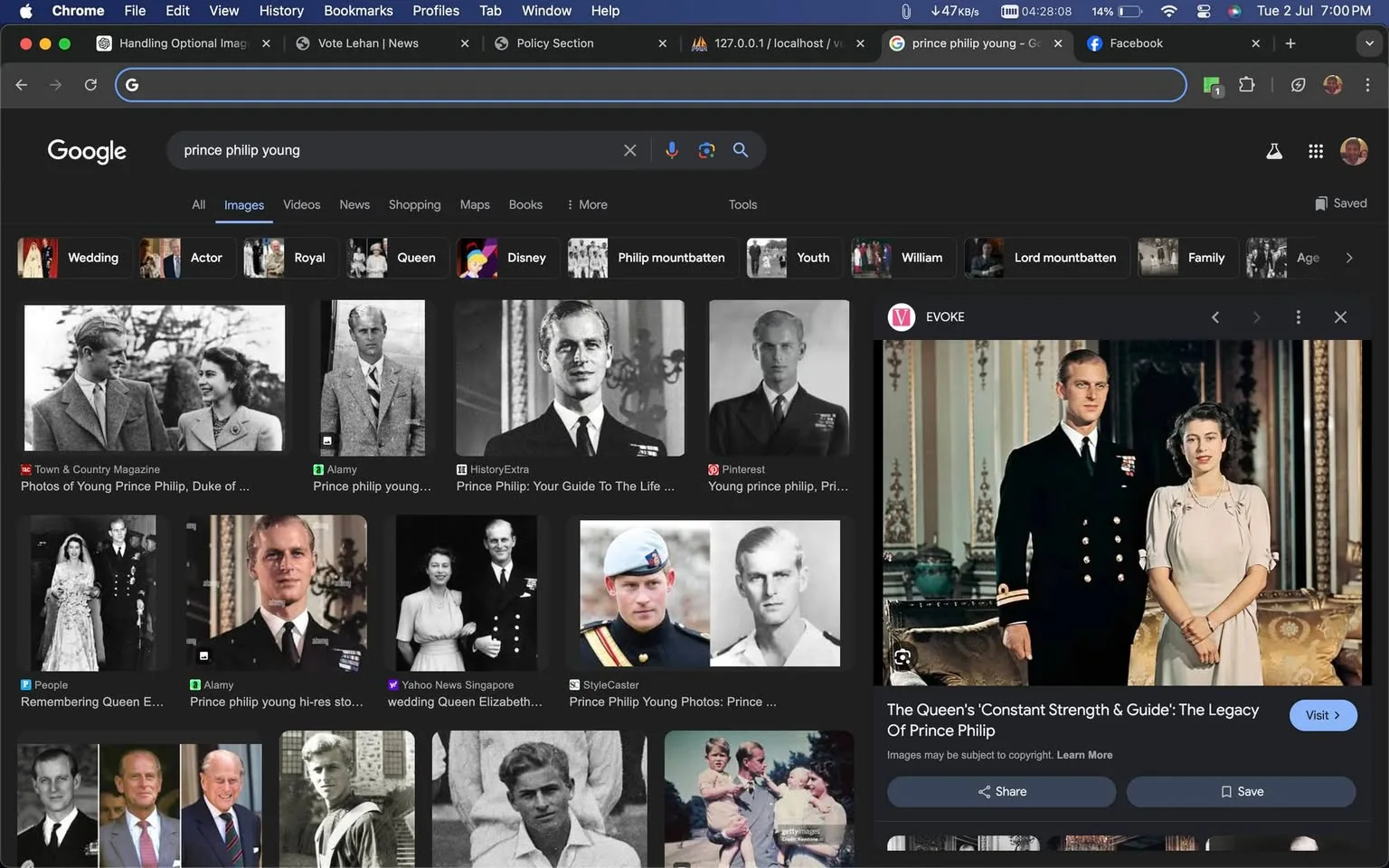
Task: Select the Philip mountbatten filter chip
Action: click(x=651, y=258)
